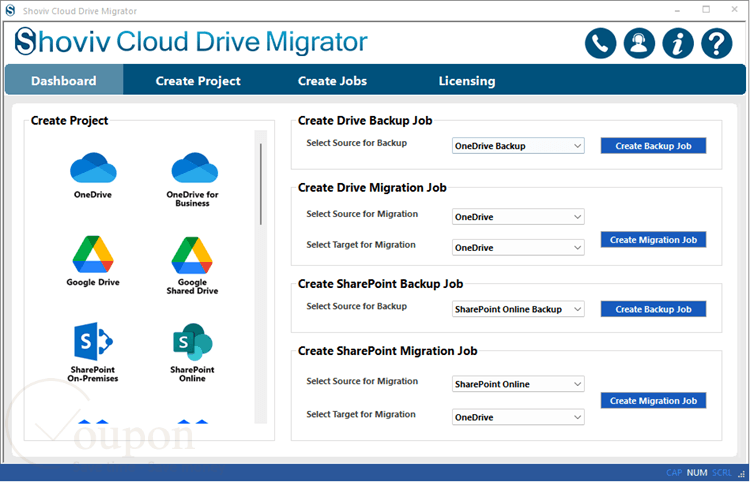Click the help question mark icon
Screen dimensions: 750x482
click(717, 43)
